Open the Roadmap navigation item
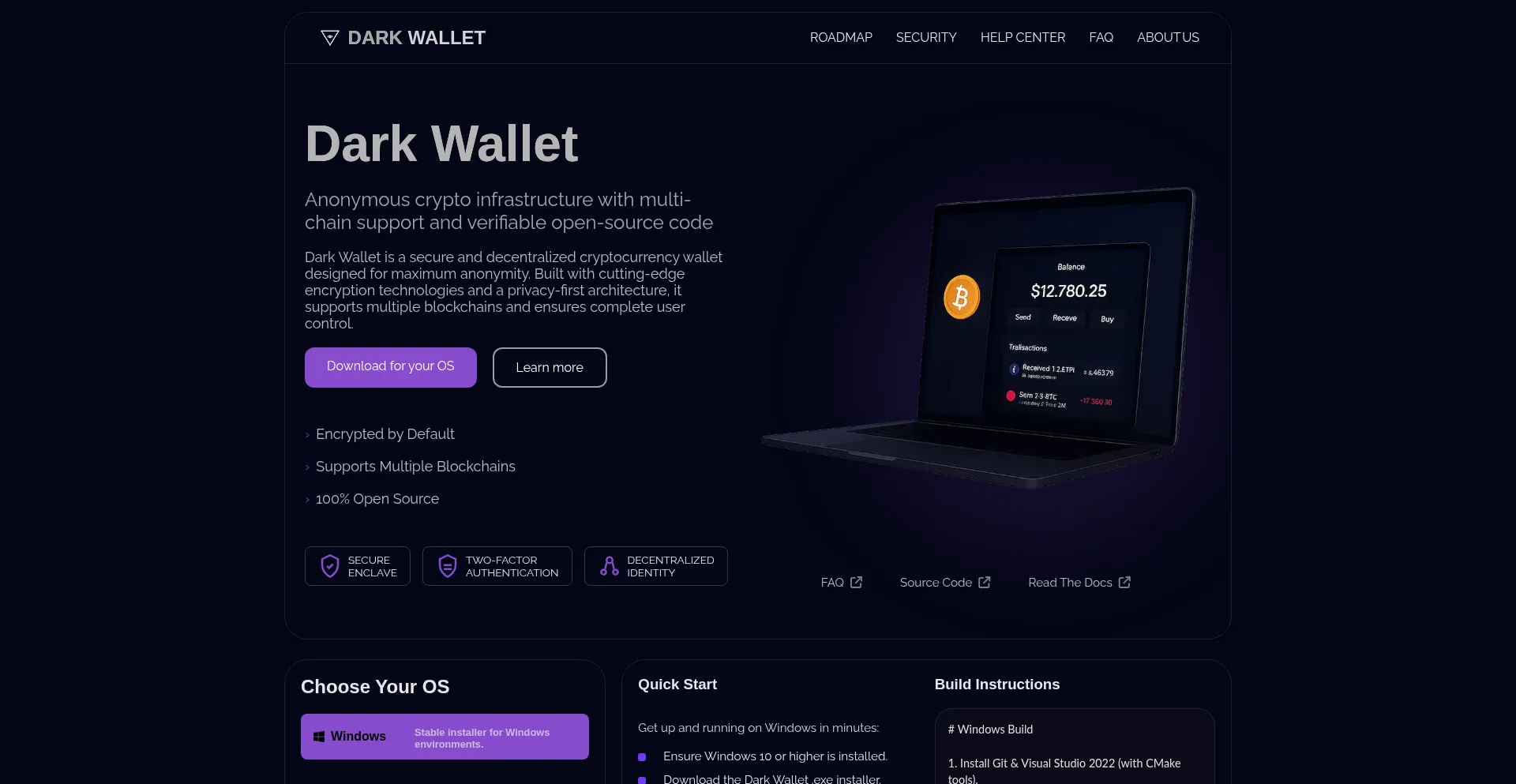1516x784 pixels. (x=841, y=37)
